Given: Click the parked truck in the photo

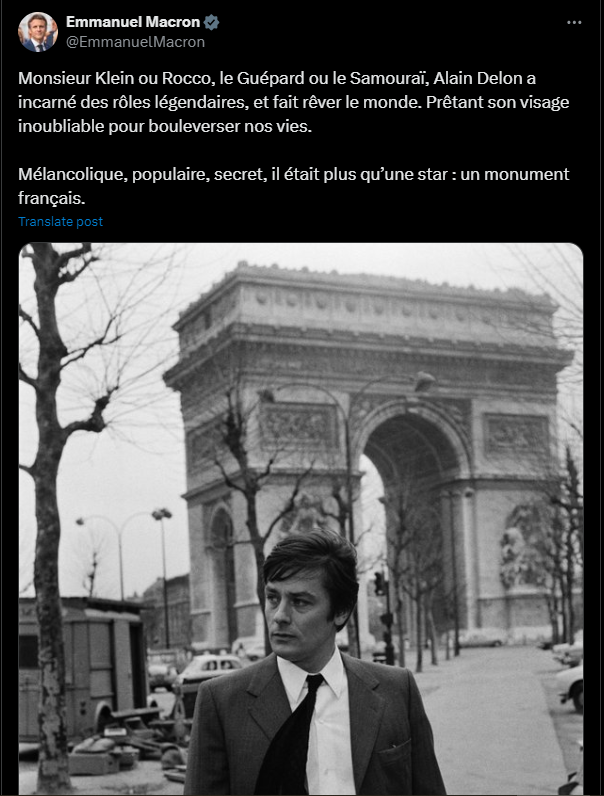Looking at the screenshot, I should [83, 670].
